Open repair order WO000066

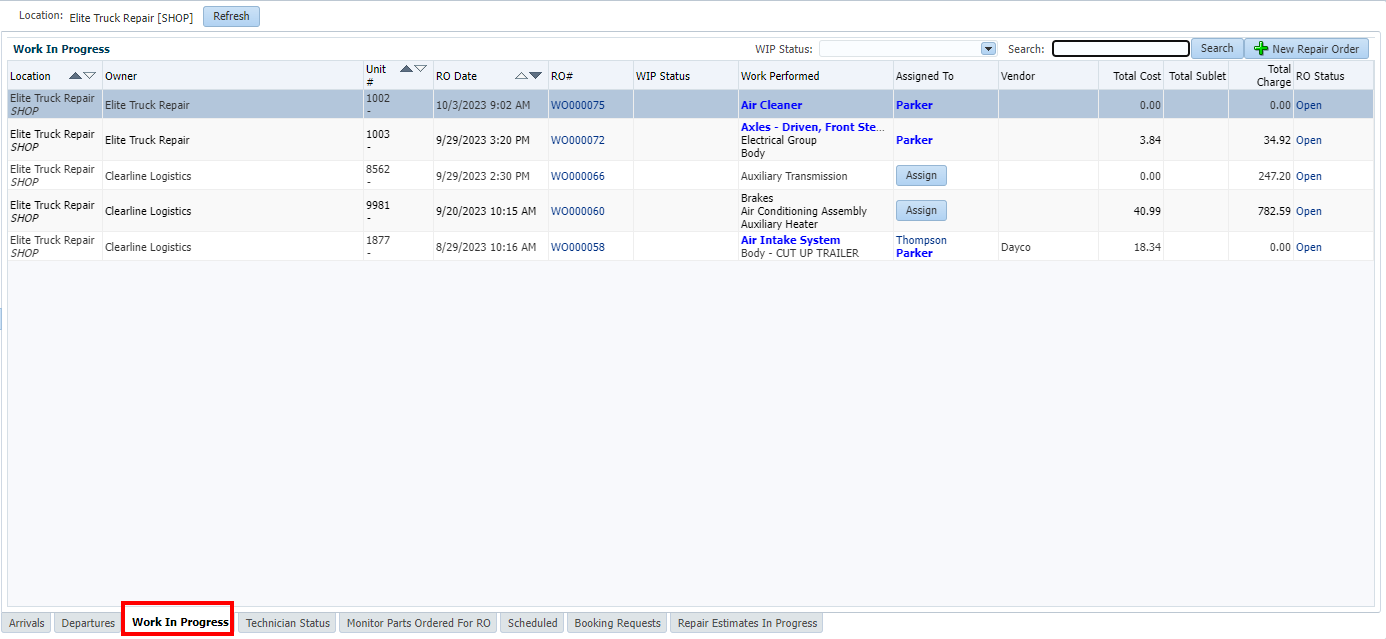pyautogui.click(x=578, y=176)
